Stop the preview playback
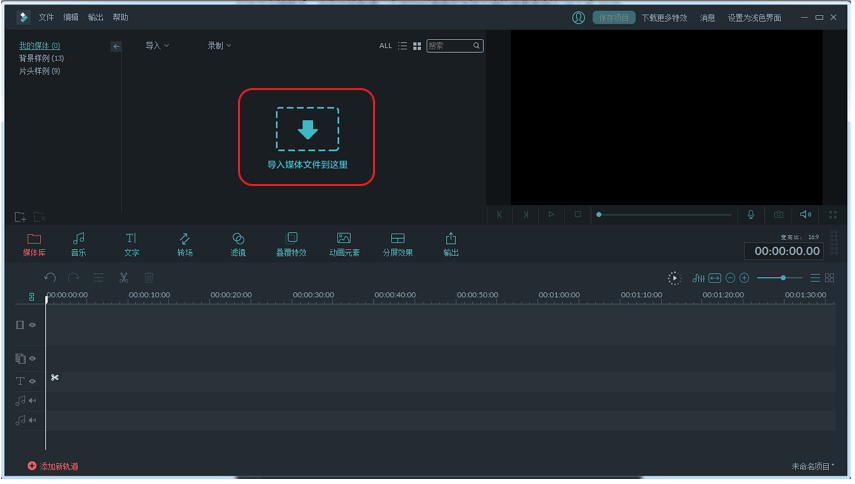Screen dimensions: 855x484 click(577, 215)
